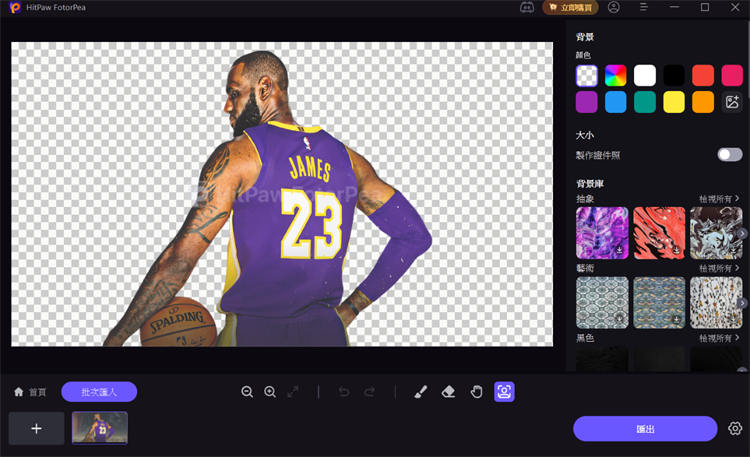Open settings gear next to export button
Screen dimensions: 750x457
[x=735, y=428]
